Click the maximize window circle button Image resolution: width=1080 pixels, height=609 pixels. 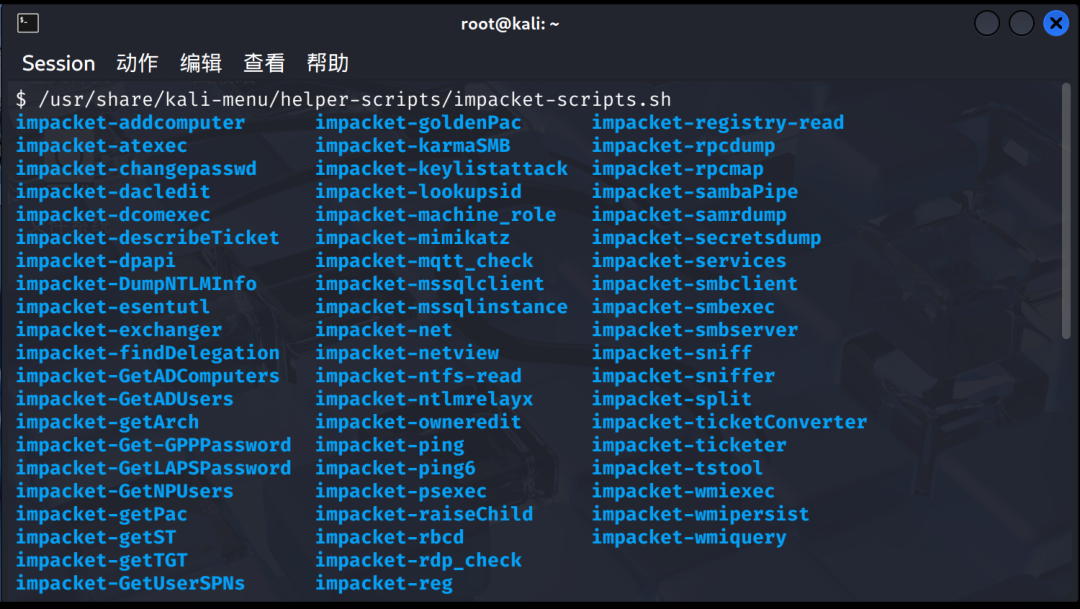click(x=1021, y=23)
